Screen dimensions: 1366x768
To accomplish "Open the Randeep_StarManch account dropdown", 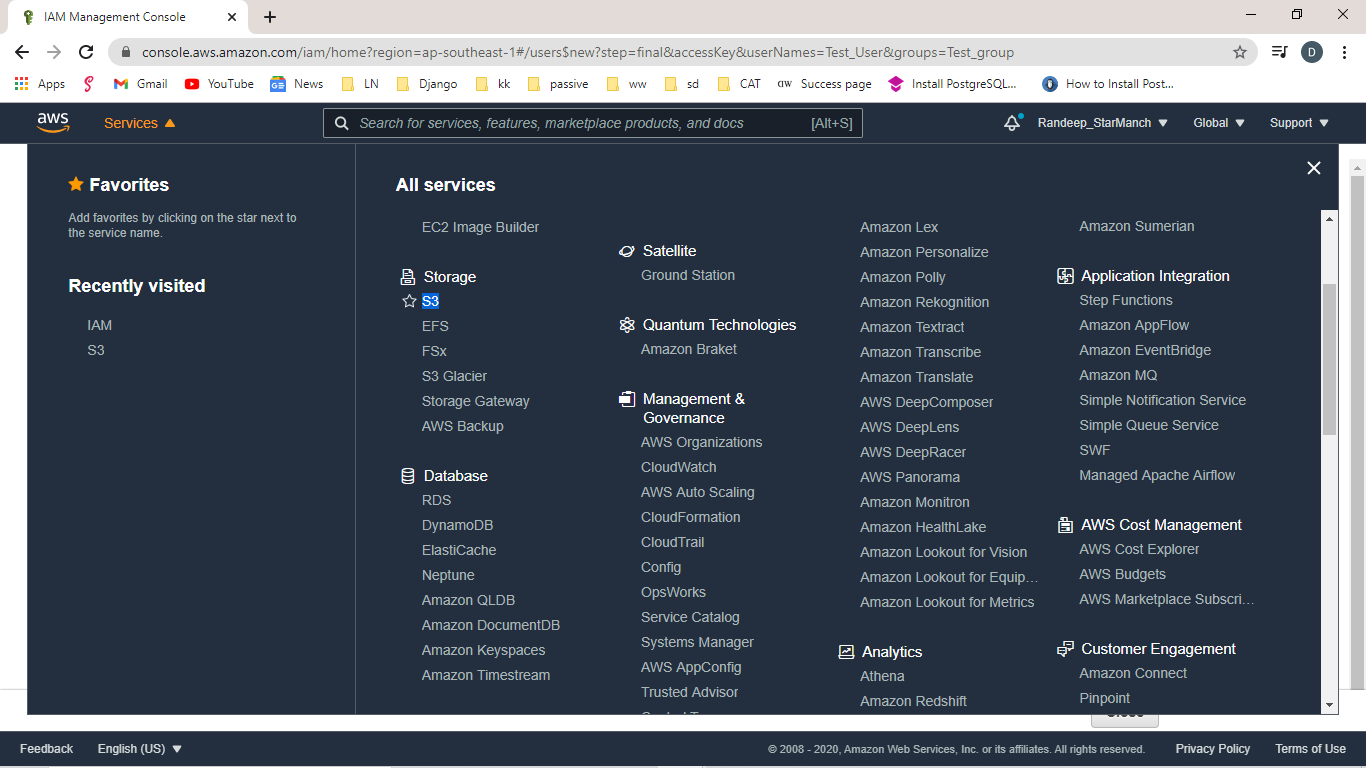I will coord(1102,123).
